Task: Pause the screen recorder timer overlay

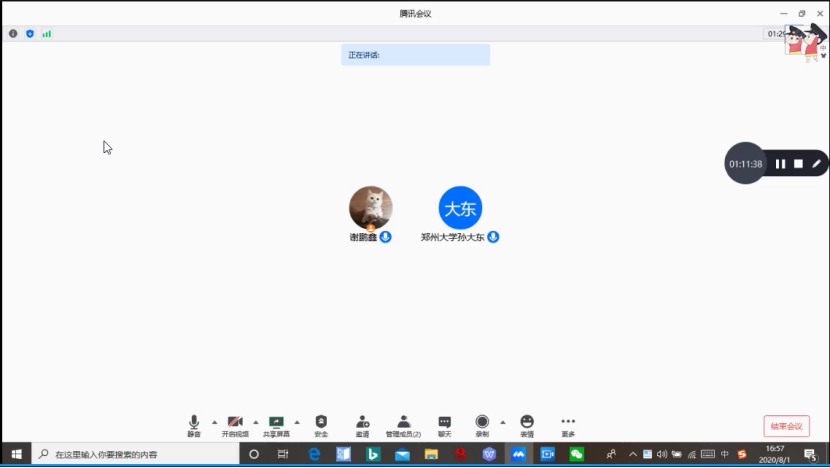Action: (780, 164)
